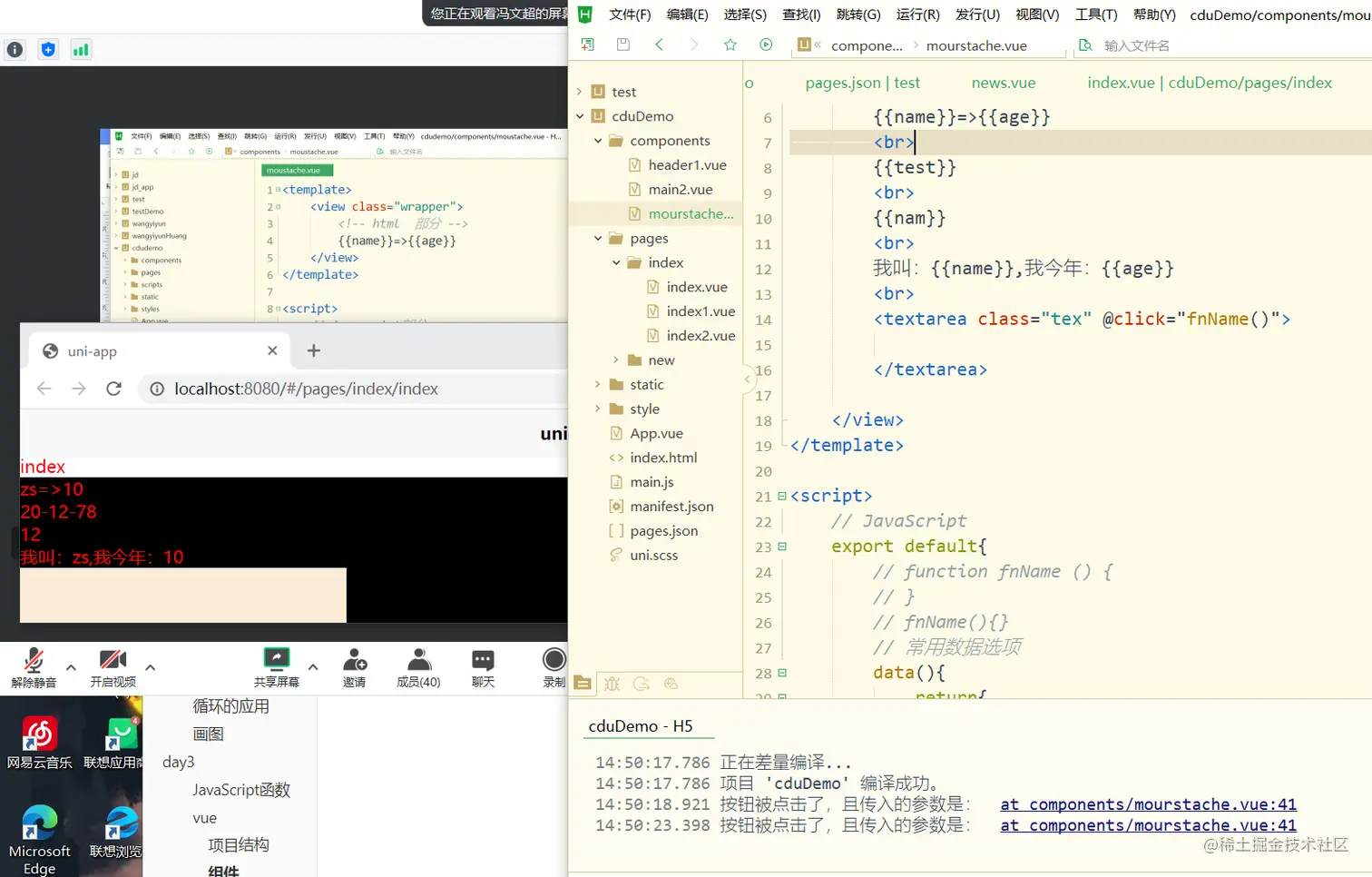Click the star bookmark icon in HBuilderX toolbar
The image size is (1372, 877).
pos(730,44)
